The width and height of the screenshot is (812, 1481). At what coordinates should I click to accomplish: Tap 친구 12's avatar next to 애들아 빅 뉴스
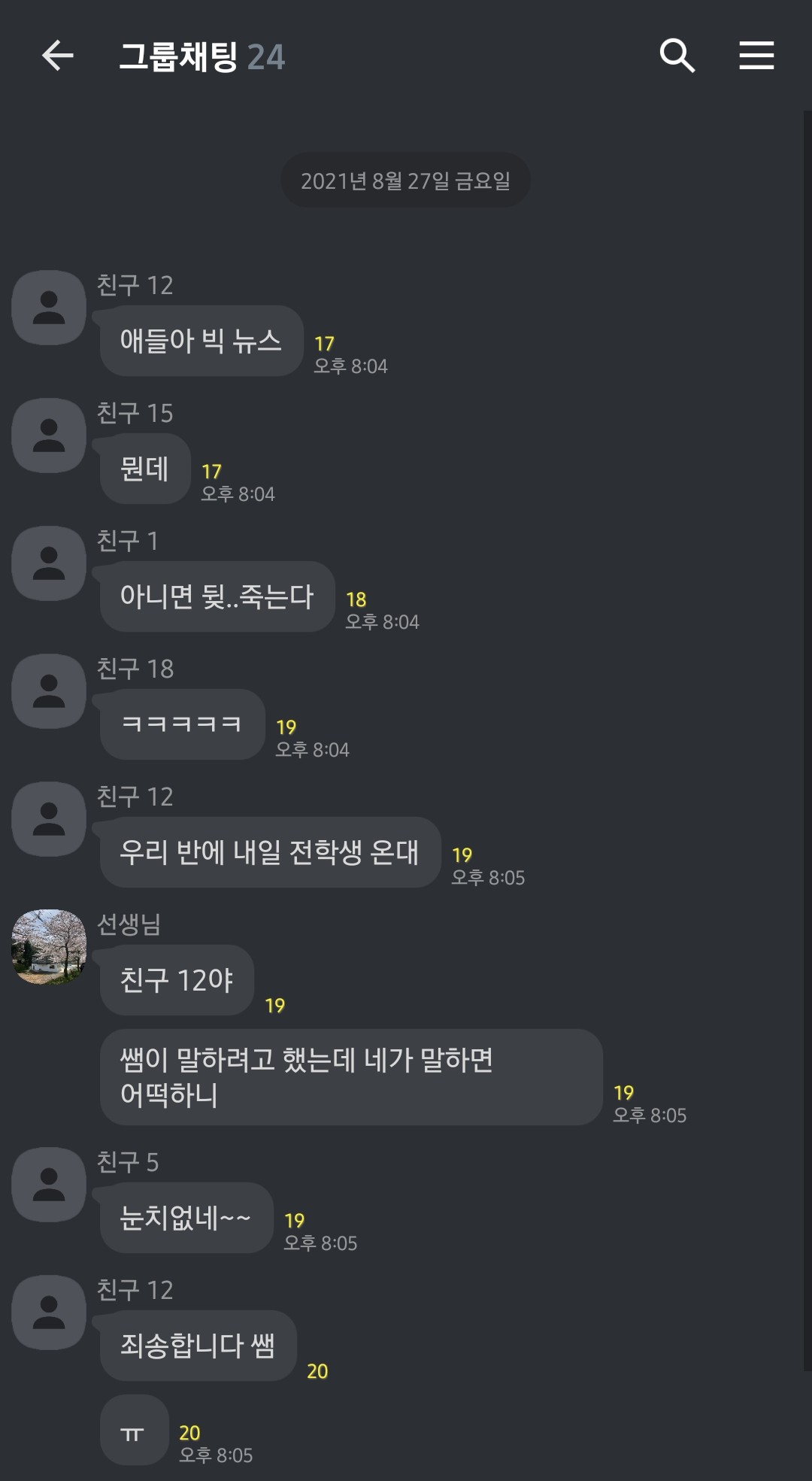pos(49,308)
